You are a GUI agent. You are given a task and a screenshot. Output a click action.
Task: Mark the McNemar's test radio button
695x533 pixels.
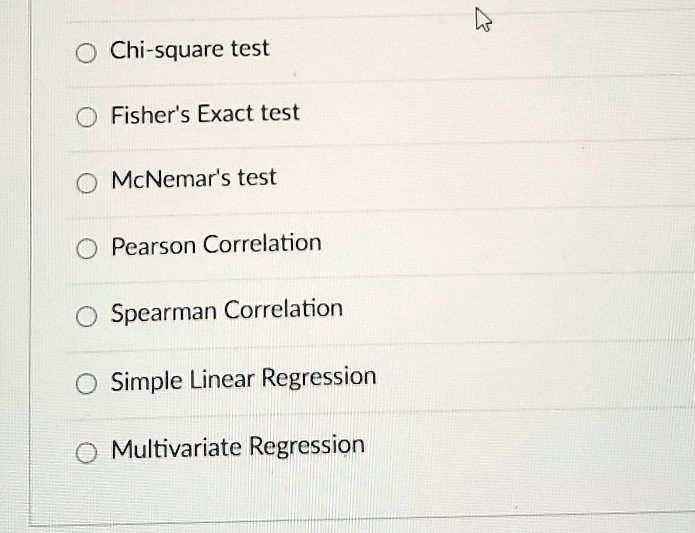pyautogui.click(x=86, y=183)
